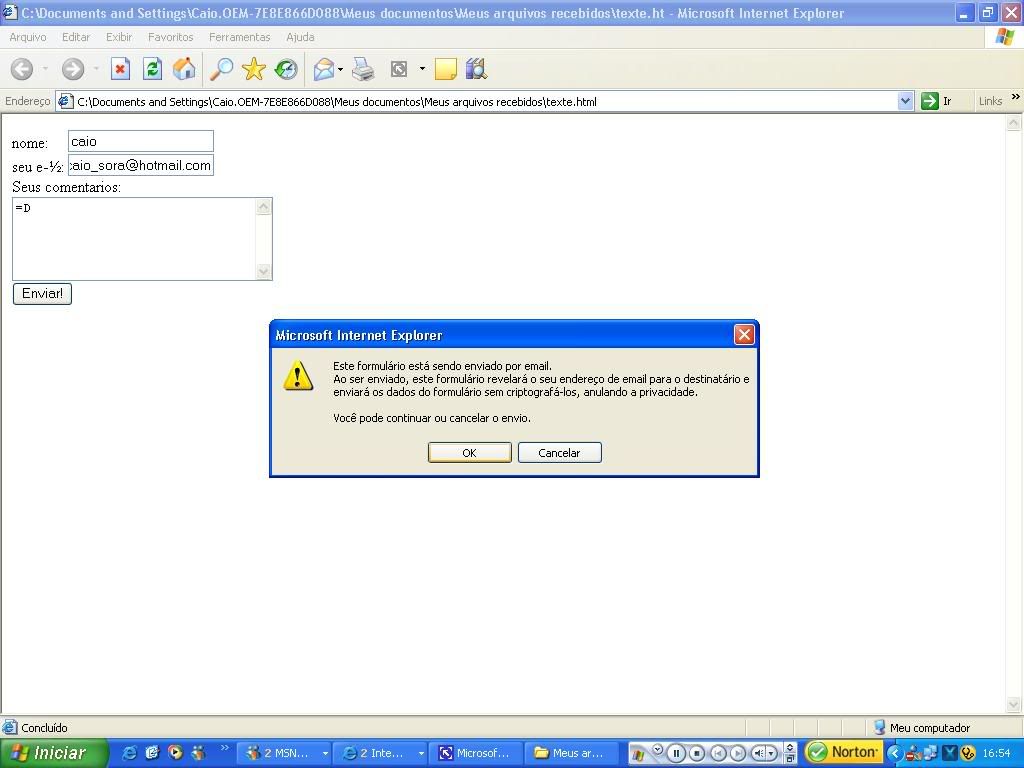Click the network connection tray icon
The height and width of the screenshot is (768, 1024).
point(931,753)
